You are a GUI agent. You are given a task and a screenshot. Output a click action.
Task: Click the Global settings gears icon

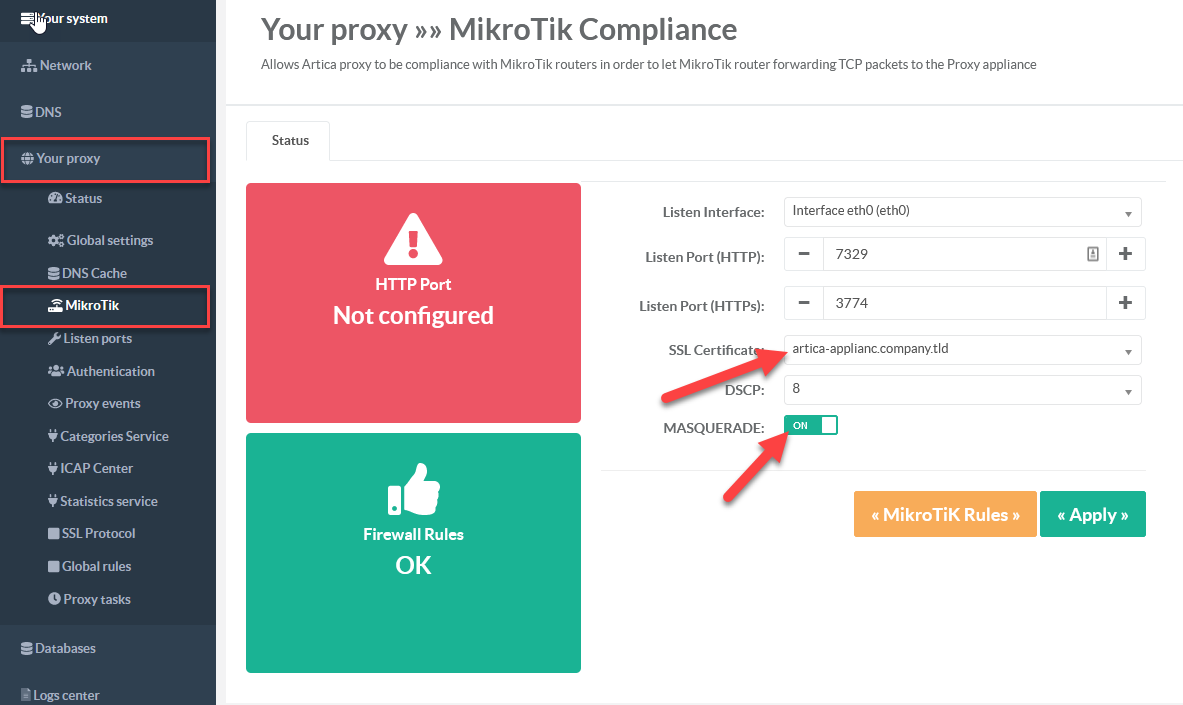[x=56, y=240]
